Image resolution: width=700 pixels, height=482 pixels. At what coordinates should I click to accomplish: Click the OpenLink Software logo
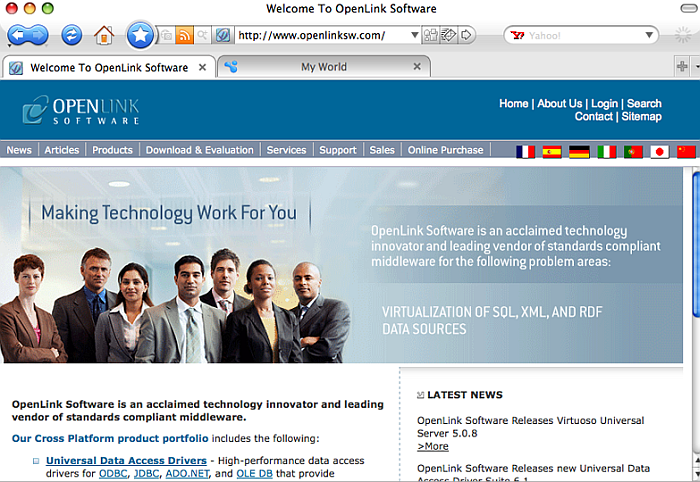pos(82,109)
